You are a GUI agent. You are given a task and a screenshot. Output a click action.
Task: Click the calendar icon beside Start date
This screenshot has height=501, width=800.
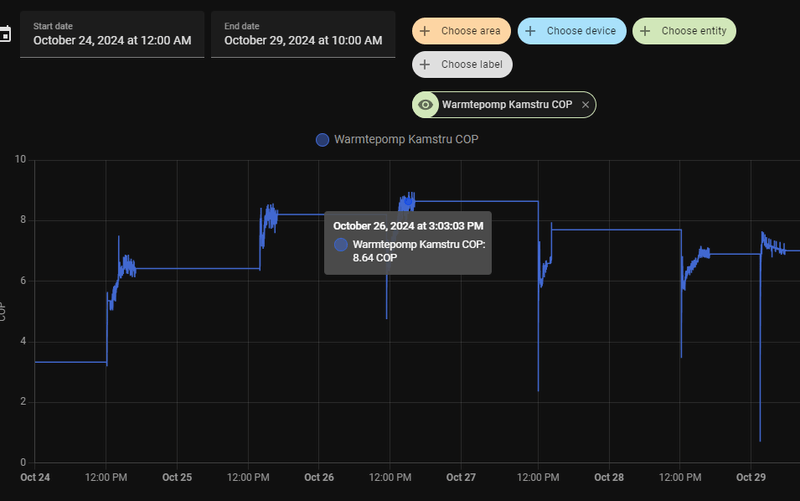[4, 35]
